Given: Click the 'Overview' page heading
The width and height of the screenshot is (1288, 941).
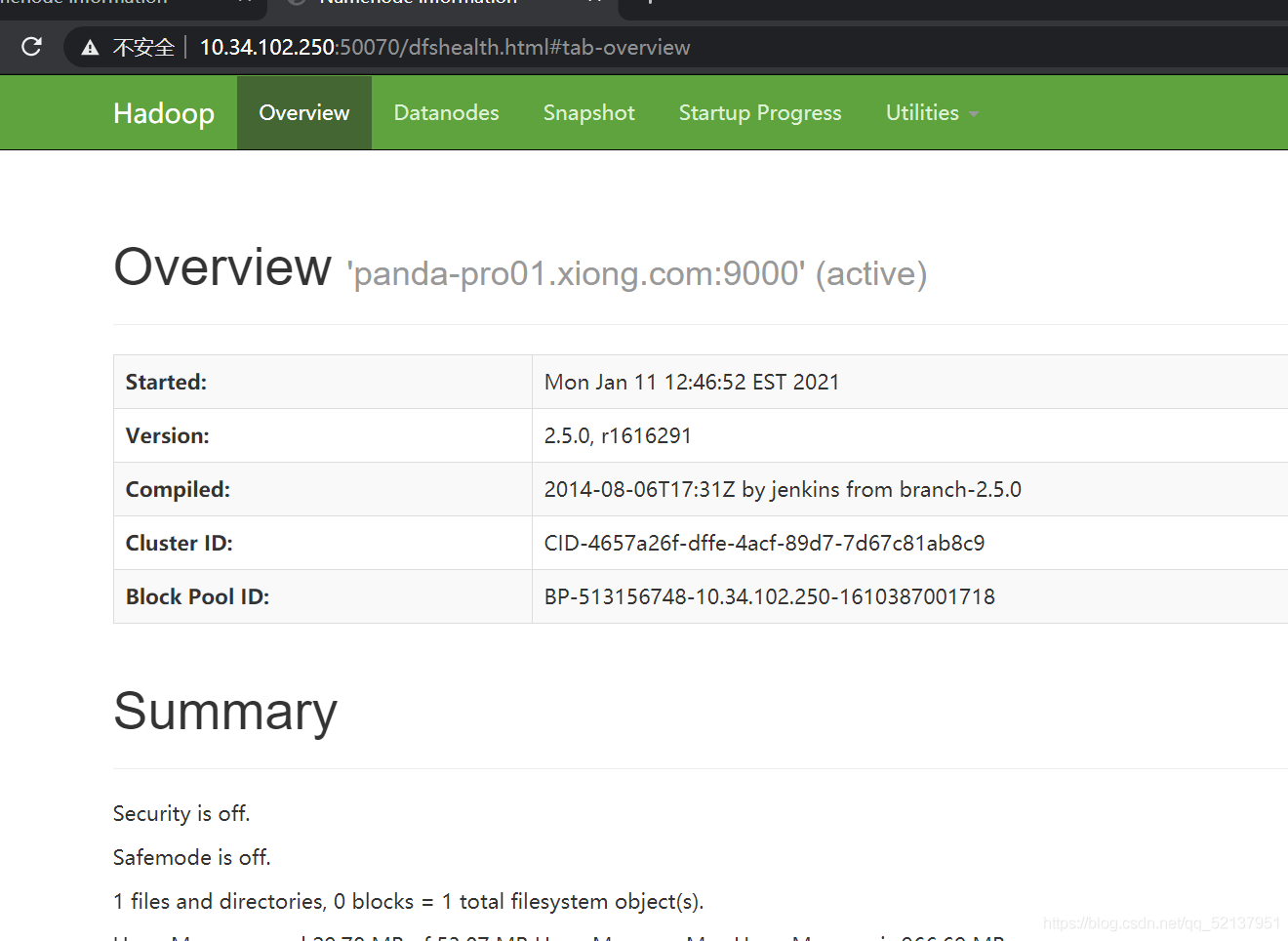Looking at the screenshot, I should tap(222, 266).
